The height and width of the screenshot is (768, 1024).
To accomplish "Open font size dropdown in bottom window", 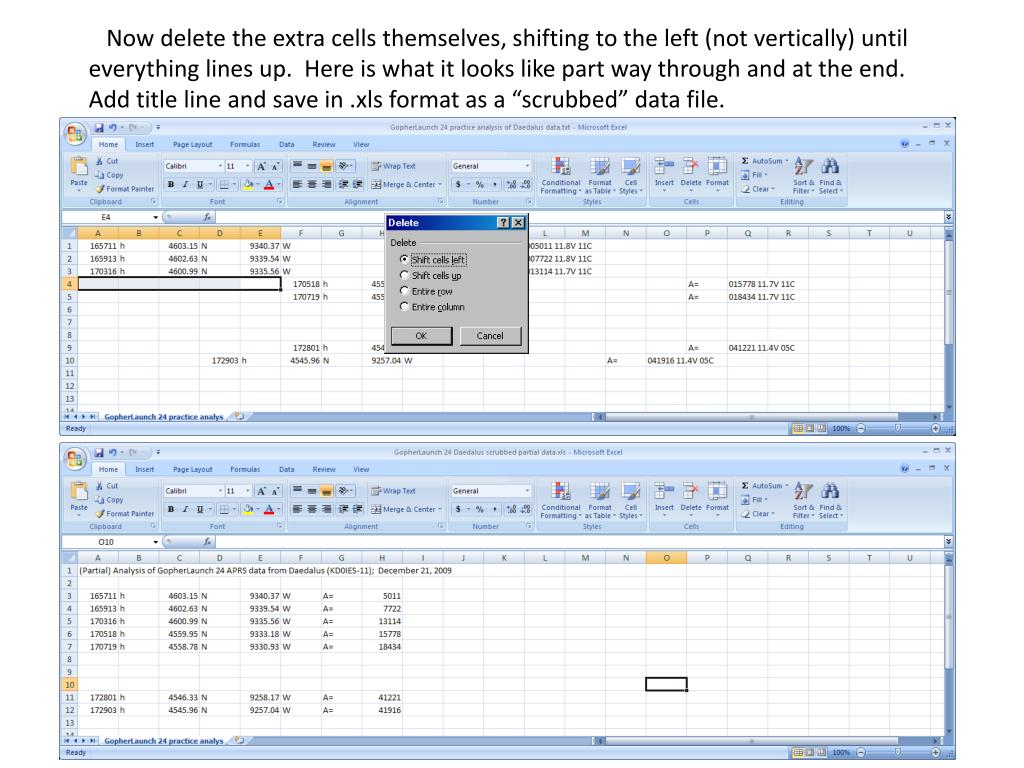I will pos(248,490).
